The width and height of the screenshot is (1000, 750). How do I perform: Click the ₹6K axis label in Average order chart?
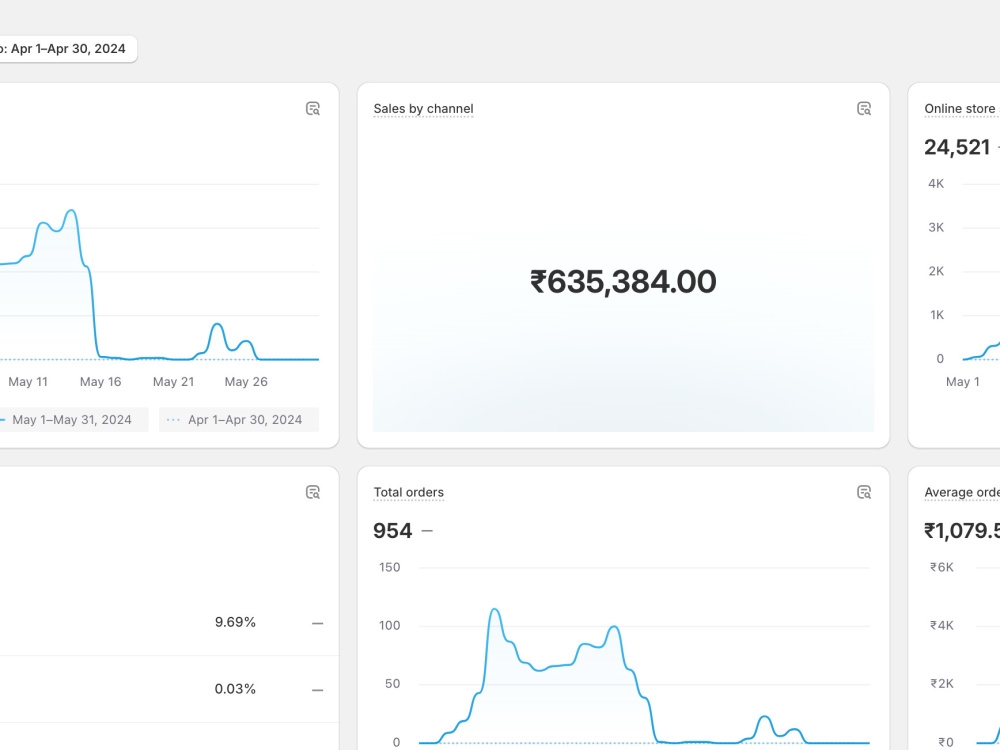[942, 567]
